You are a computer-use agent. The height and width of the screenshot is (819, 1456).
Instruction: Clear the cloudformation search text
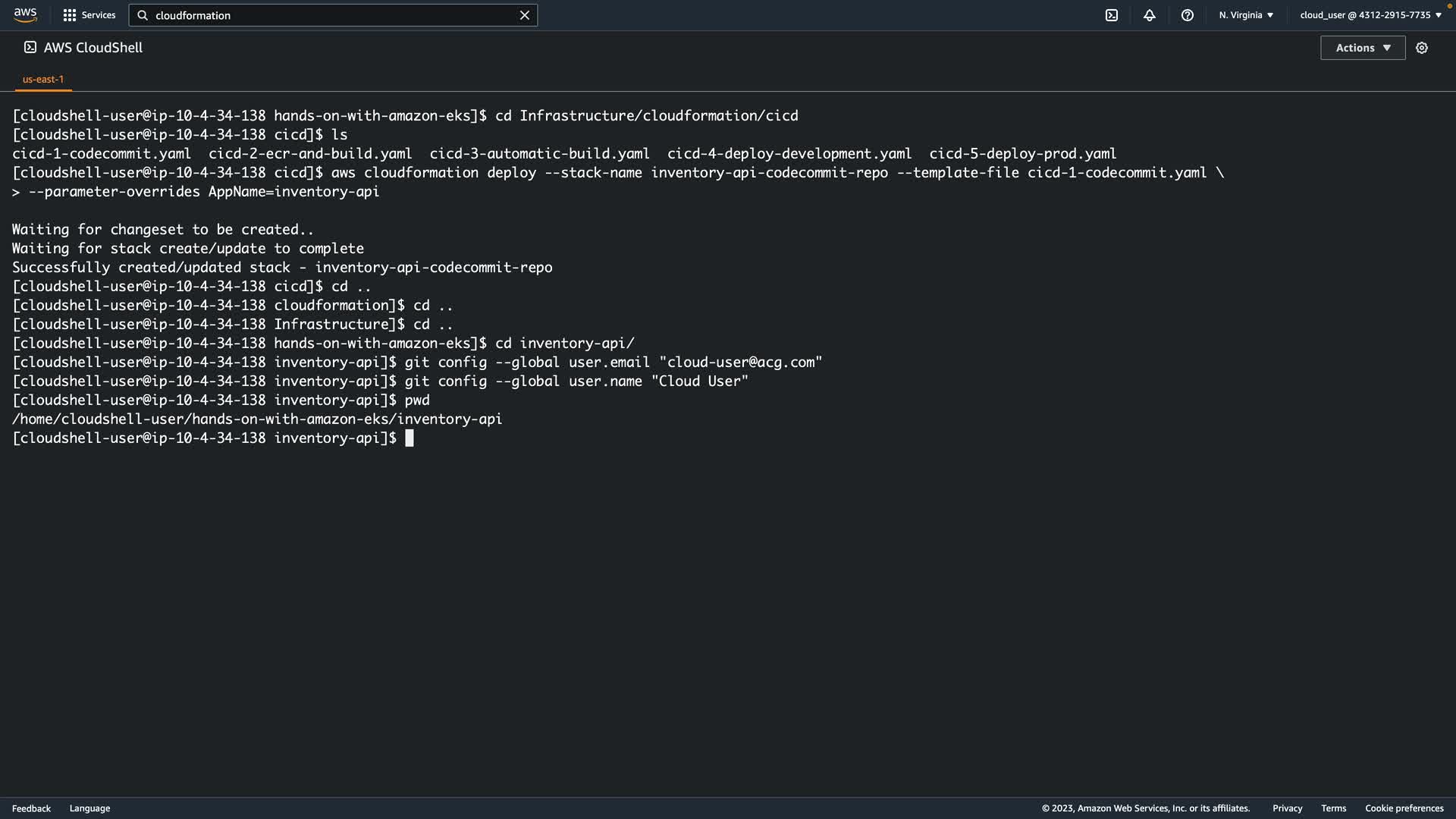tap(524, 15)
